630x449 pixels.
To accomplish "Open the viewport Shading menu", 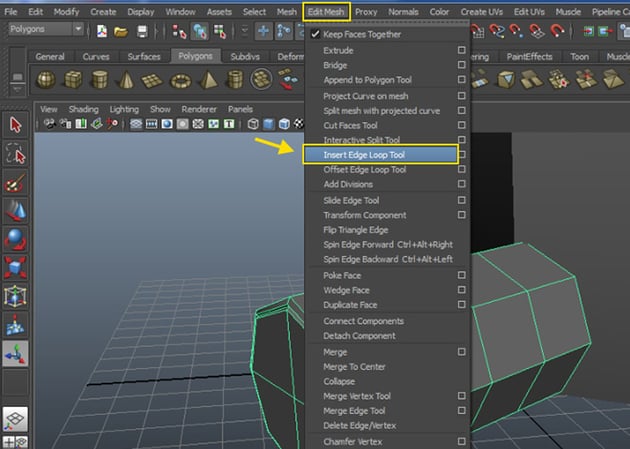I will (83, 109).
